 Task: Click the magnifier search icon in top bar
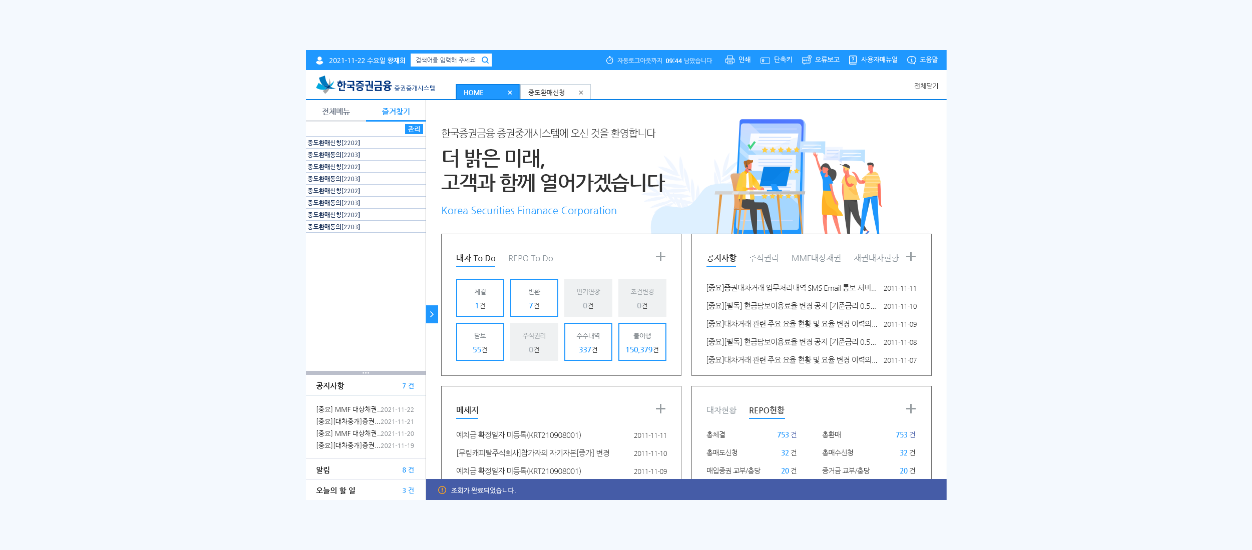485,60
